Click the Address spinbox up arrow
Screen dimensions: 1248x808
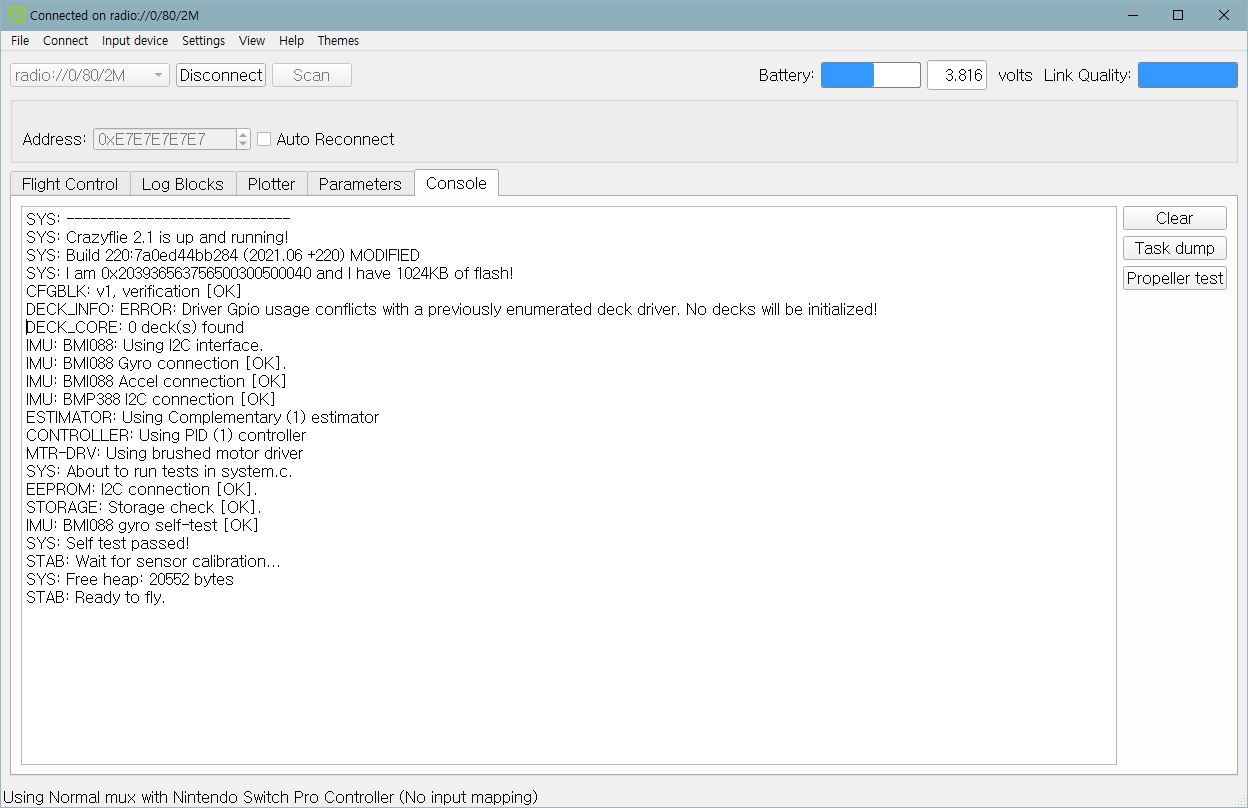tap(243, 134)
